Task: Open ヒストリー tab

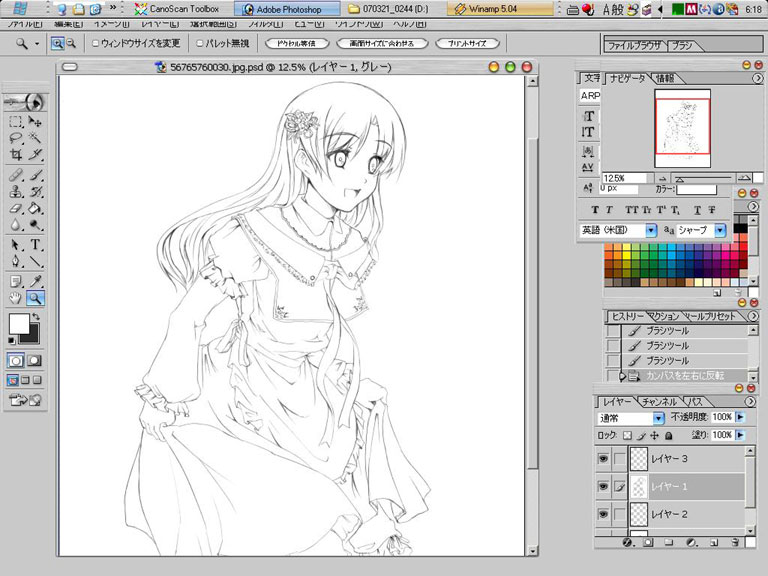Action: point(628,317)
